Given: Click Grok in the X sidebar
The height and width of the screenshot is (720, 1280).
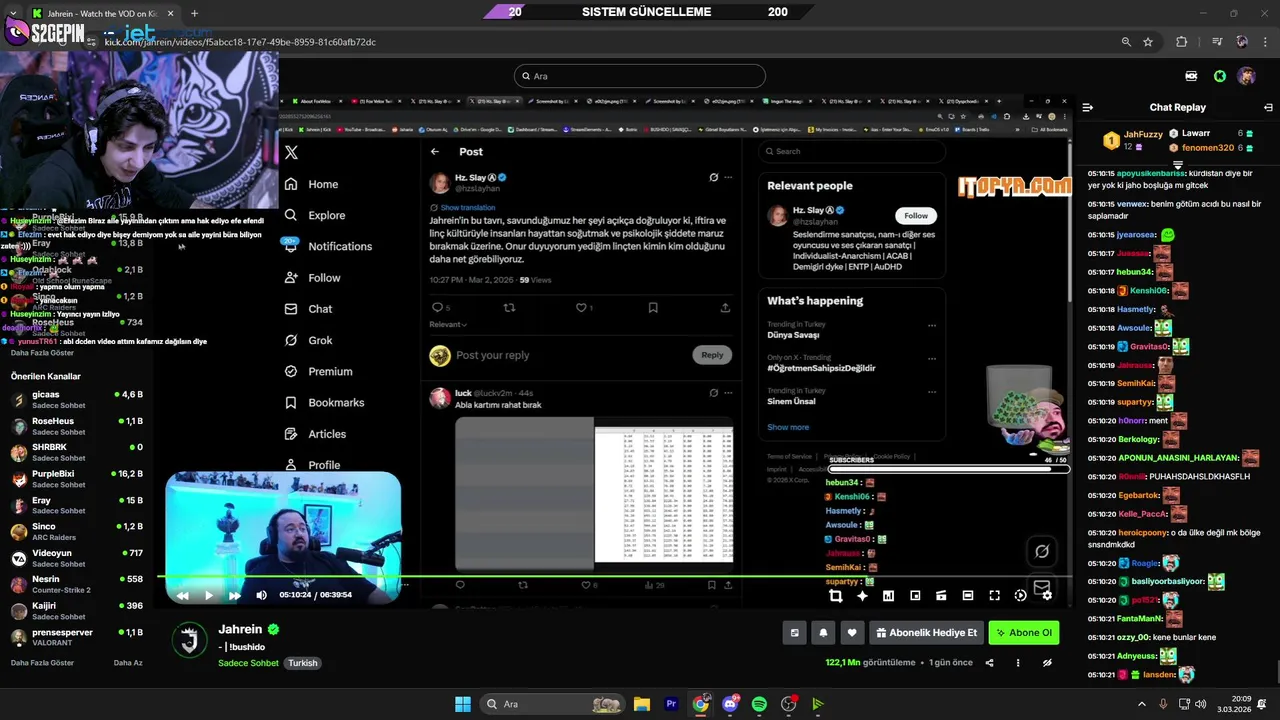Looking at the screenshot, I should point(309,340).
